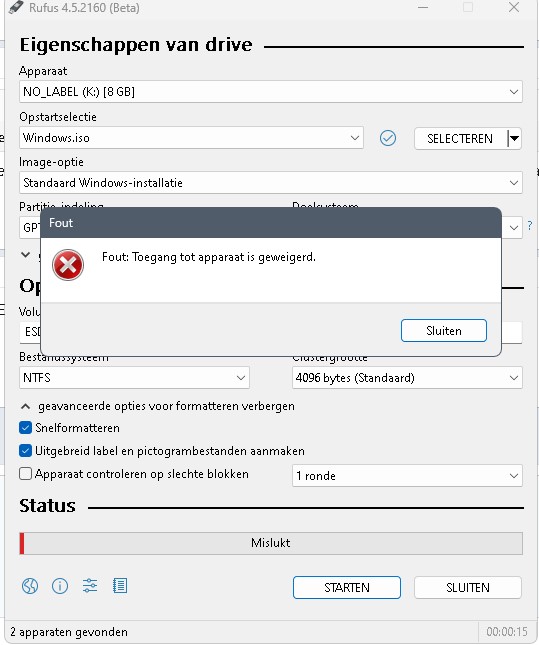Click the red error icon in dialog

pos(68,265)
